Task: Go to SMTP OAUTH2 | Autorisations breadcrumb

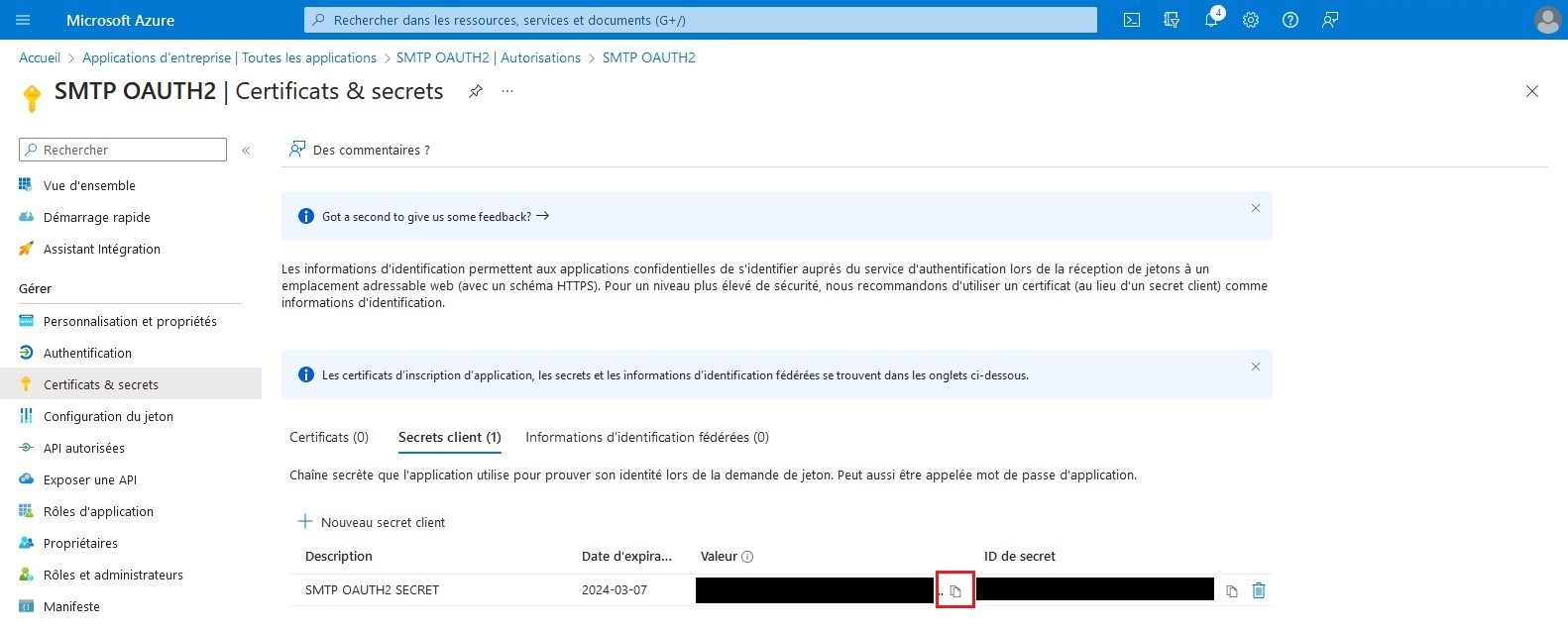Action: click(x=489, y=57)
